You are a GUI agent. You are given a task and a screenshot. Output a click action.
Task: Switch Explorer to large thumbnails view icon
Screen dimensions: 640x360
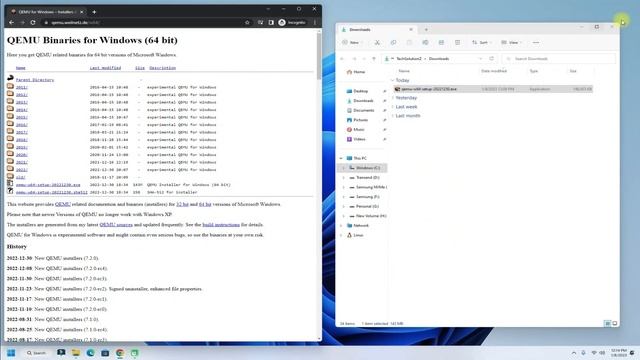tap(615, 323)
